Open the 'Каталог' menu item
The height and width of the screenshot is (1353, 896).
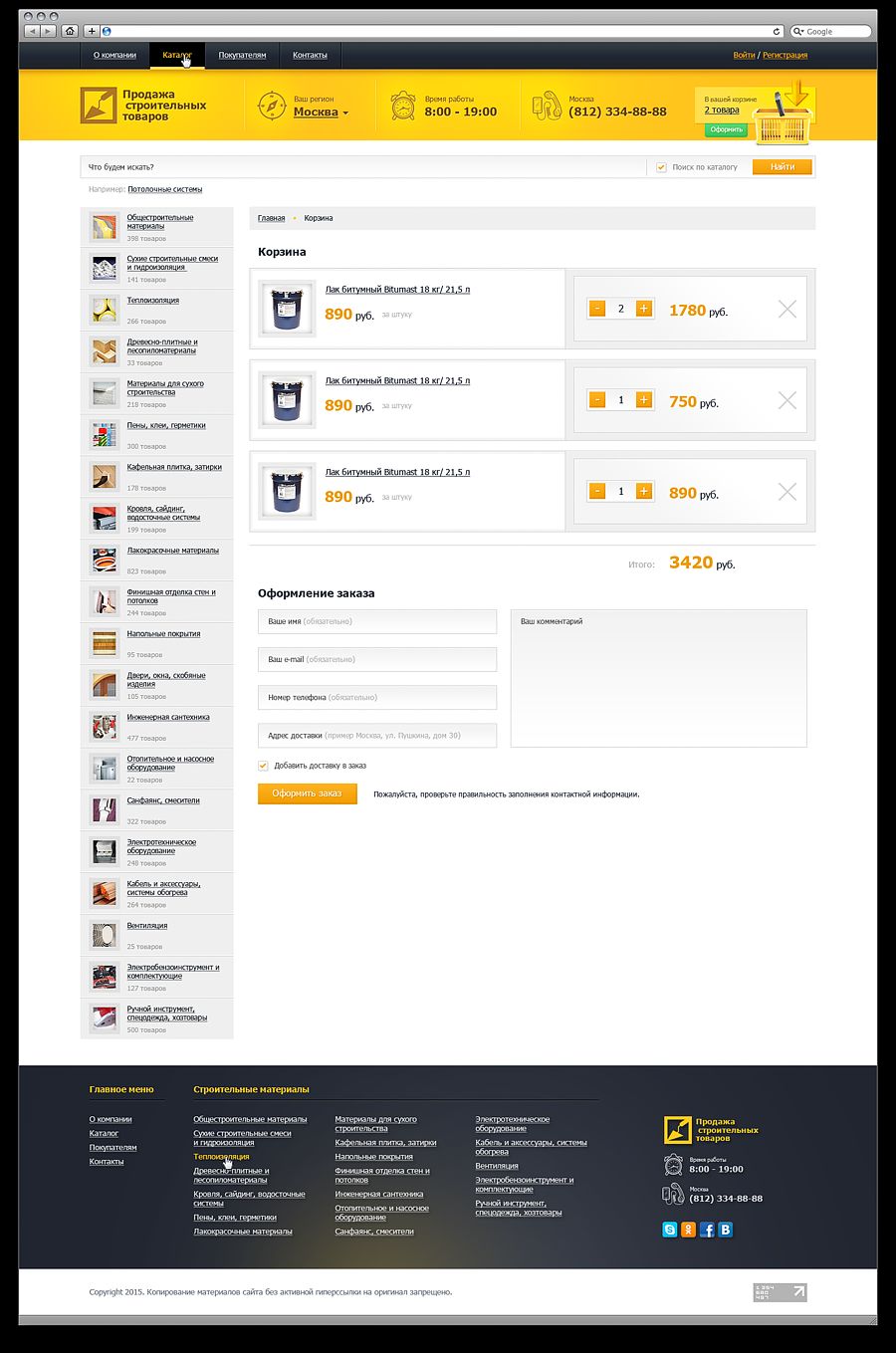click(x=177, y=55)
